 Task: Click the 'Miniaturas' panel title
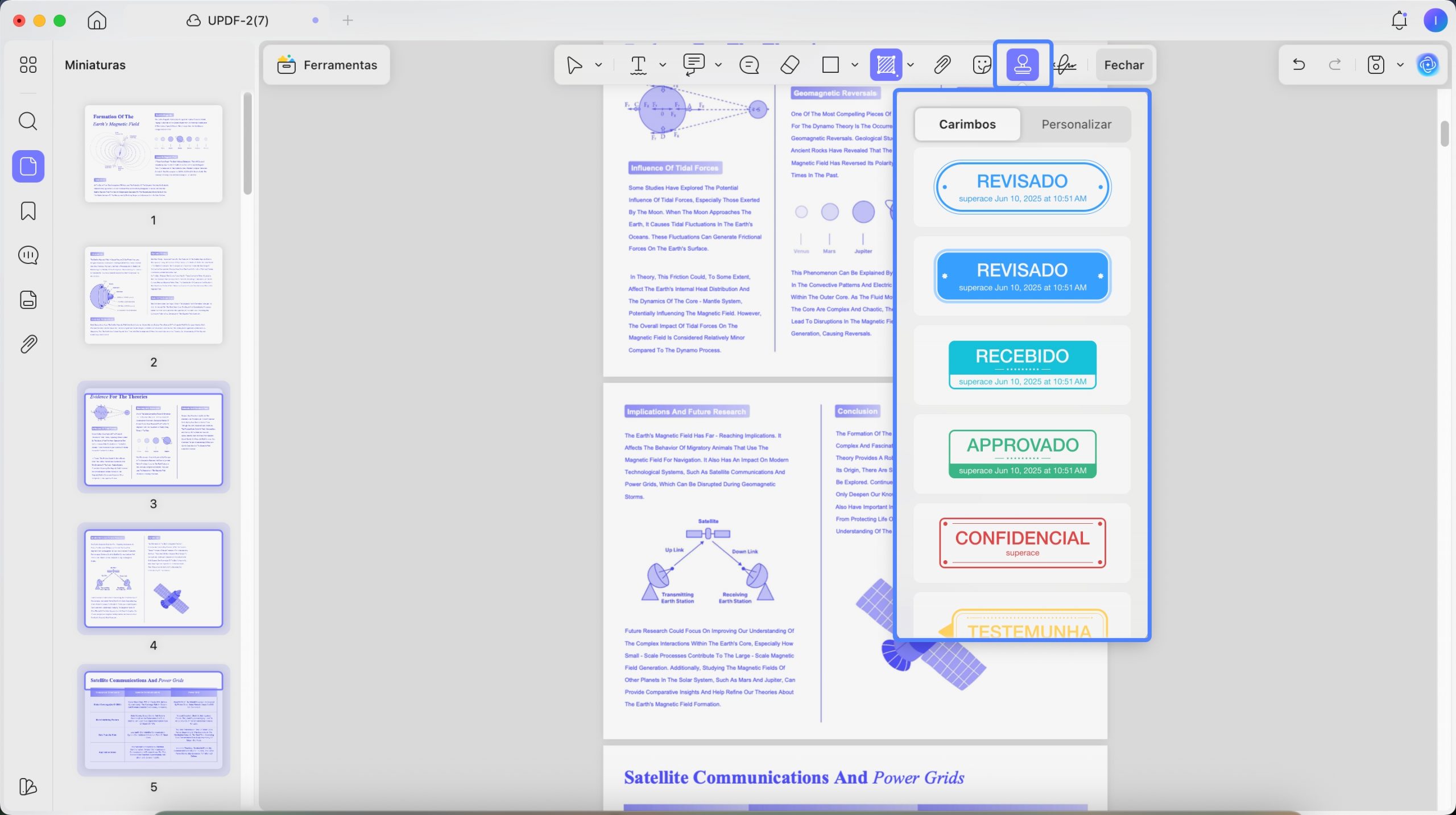click(95, 65)
